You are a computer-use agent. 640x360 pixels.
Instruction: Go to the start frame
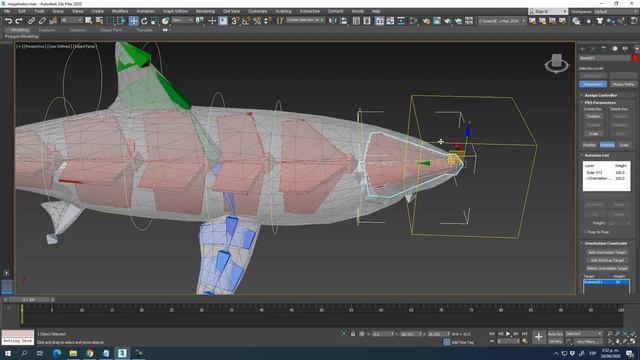[492, 334]
